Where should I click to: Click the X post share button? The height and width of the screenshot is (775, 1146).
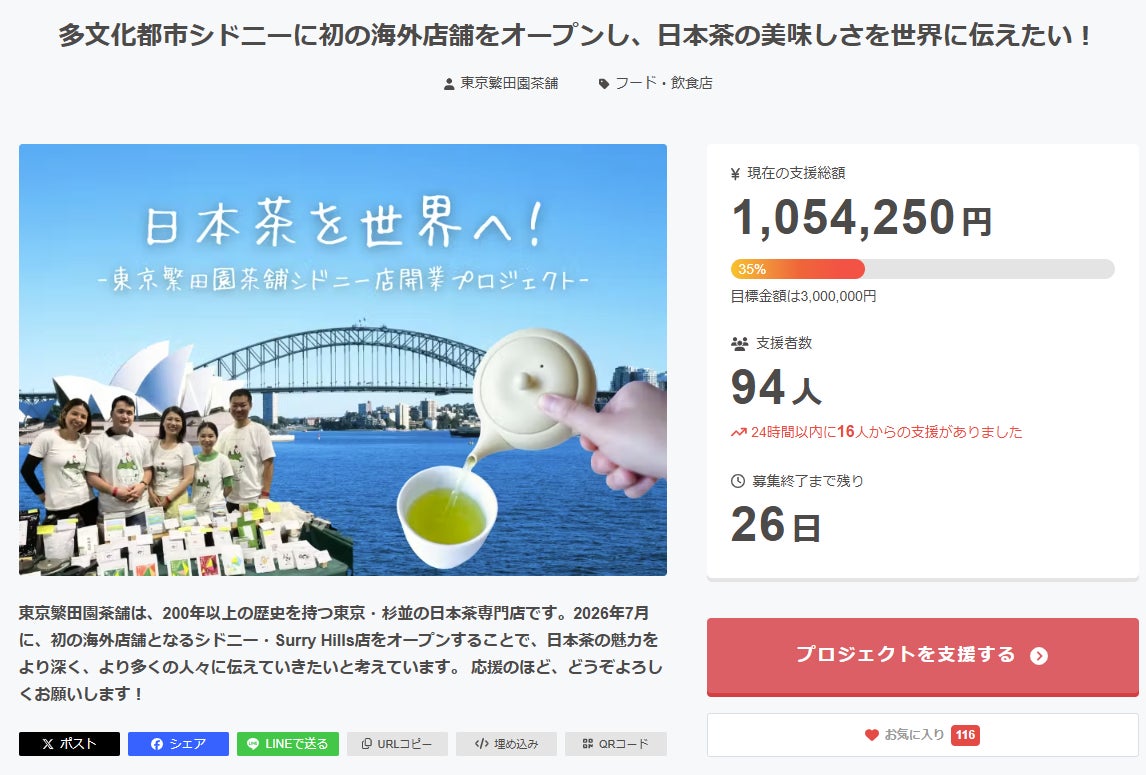(x=69, y=744)
